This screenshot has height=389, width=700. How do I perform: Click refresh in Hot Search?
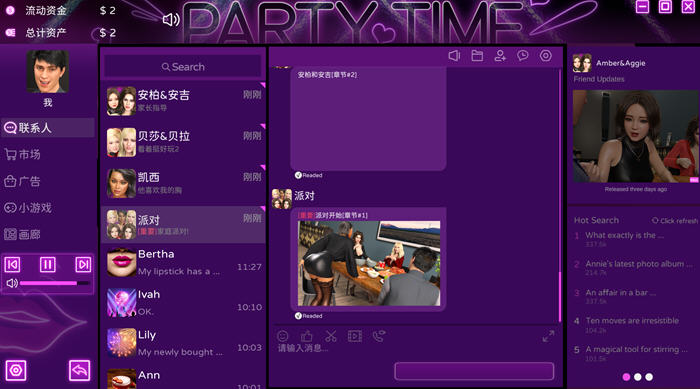pyautogui.click(x=675, y=221)
